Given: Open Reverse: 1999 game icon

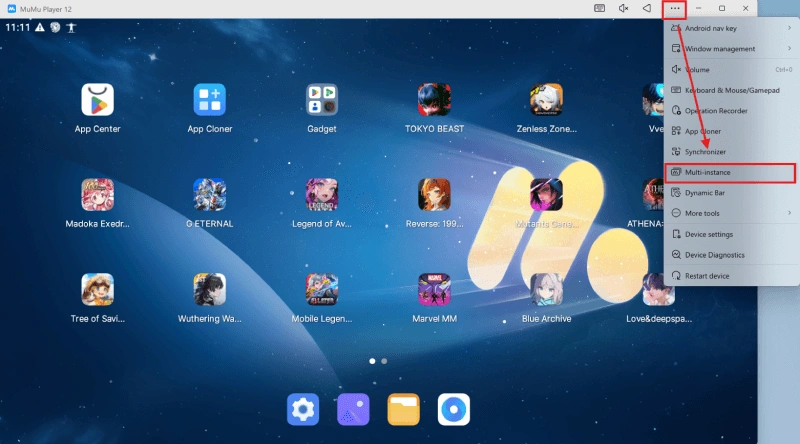Looking at the screenshot, I should click(x=434, y=195).
